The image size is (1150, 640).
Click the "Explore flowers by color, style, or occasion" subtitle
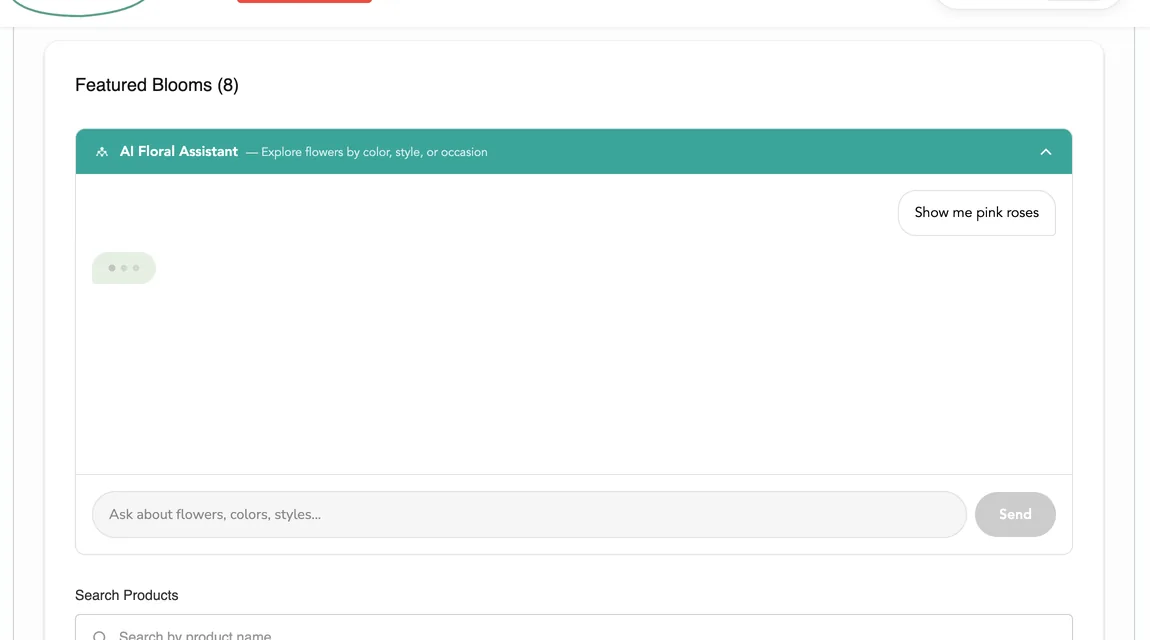[374, 152]
